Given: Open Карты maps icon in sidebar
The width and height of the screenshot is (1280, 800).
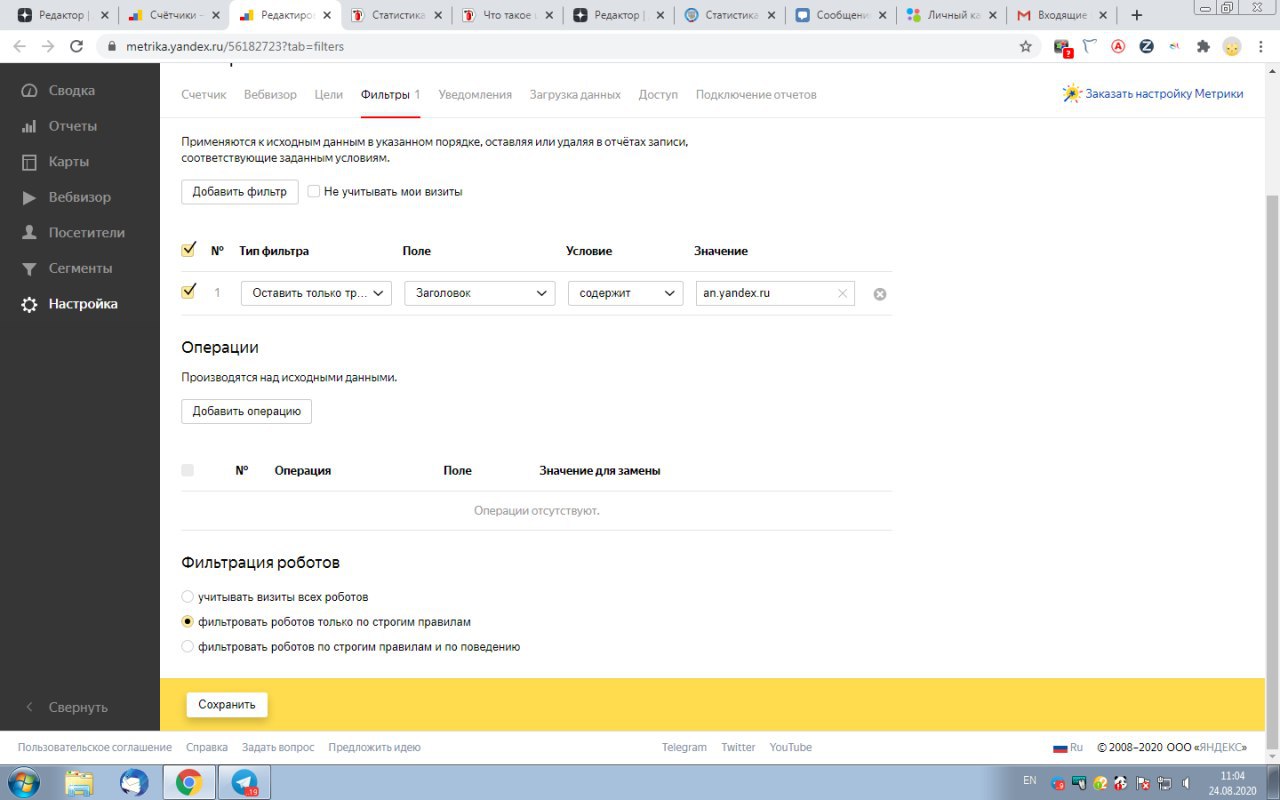Looking at the screenshot, I should point(29,162).
